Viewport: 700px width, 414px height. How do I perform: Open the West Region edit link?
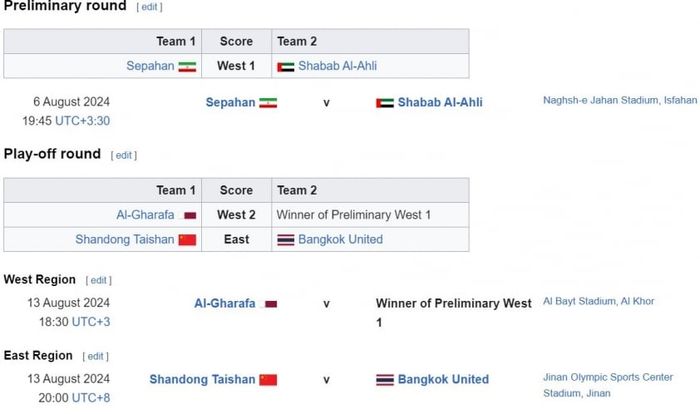[x=99, y=280]
